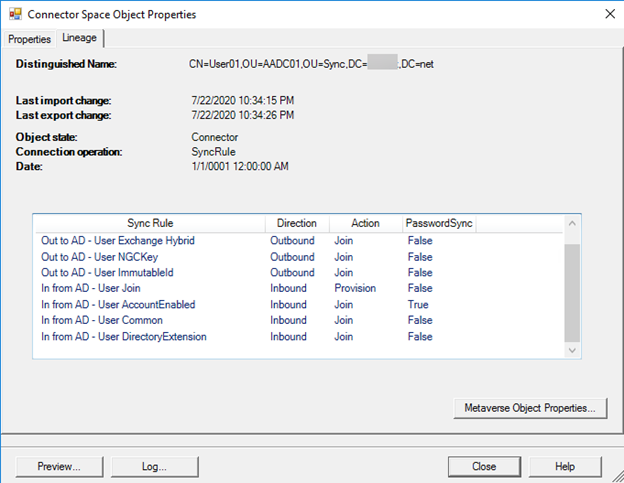Select the 'Out to AD - User ImmutableId' rule
Image resolution: width=624 pixels, height=483 pixels.
(107, 273)
